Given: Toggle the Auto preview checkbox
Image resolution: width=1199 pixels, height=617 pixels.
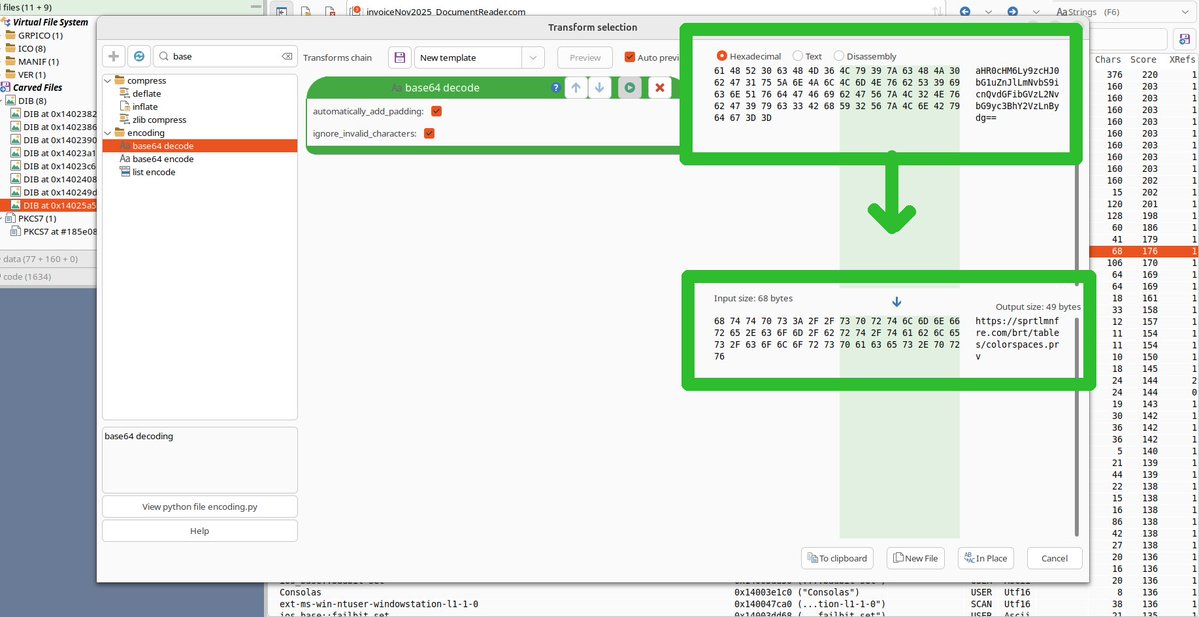Looking at the screenshot, I should [630, 57].
